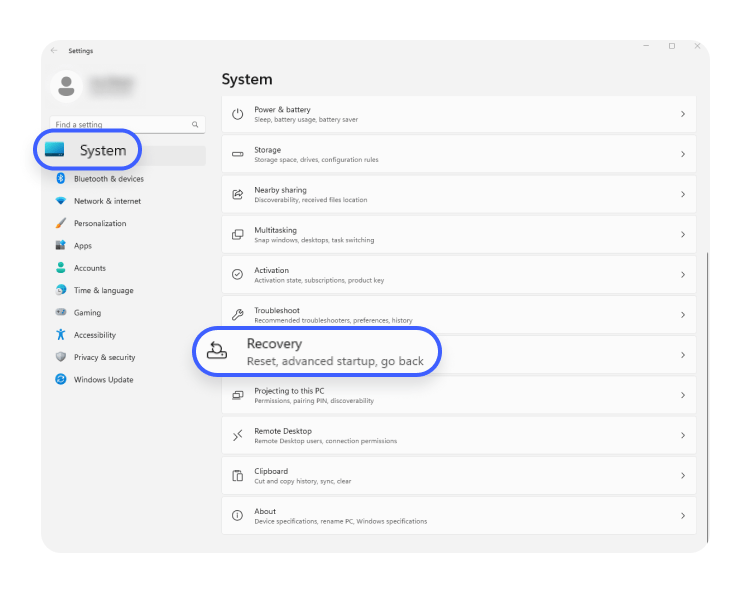Open the Clipboard row chevron
Screen dimensions: 750x593
pos(683,475)
